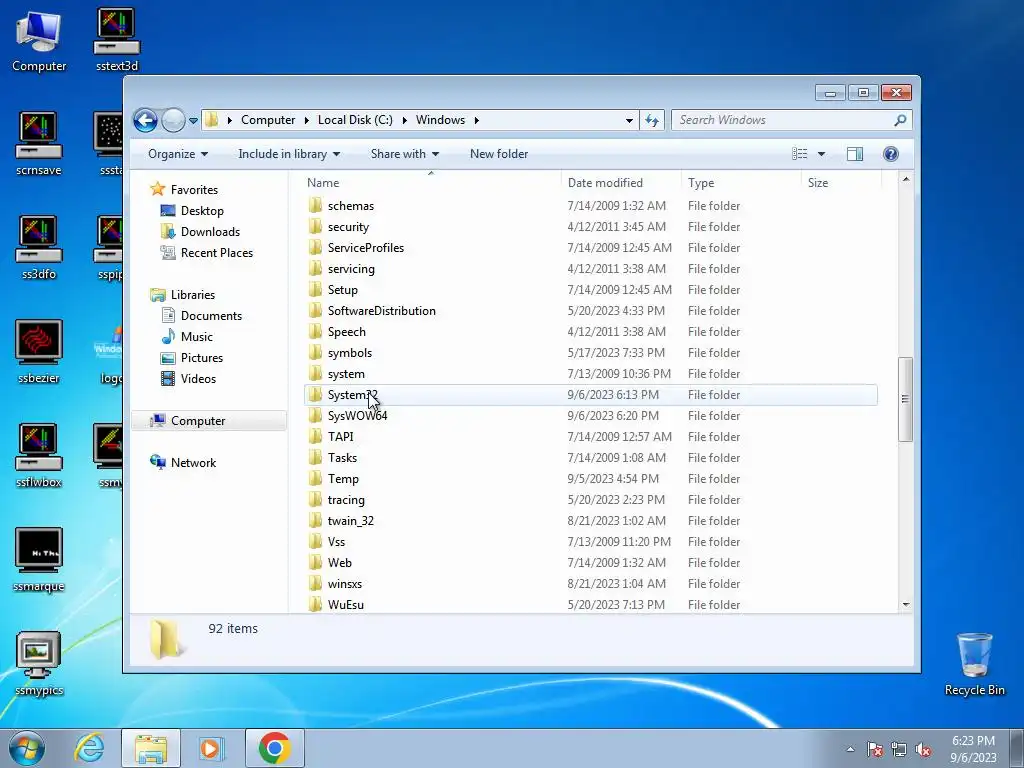Click the New folder button
Image resolution: width=1024 pixels, height=768 pixels.
click(499, 154)
